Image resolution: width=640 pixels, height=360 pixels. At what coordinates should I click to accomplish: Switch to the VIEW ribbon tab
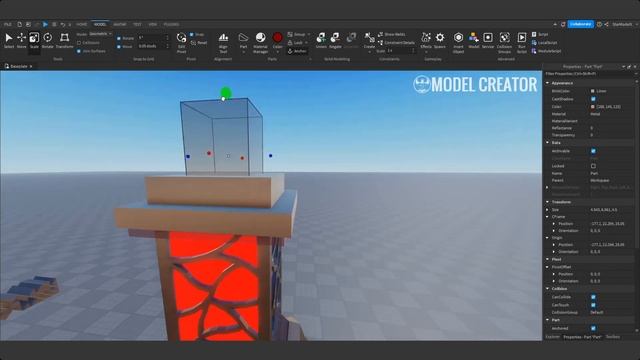point(153,24)
